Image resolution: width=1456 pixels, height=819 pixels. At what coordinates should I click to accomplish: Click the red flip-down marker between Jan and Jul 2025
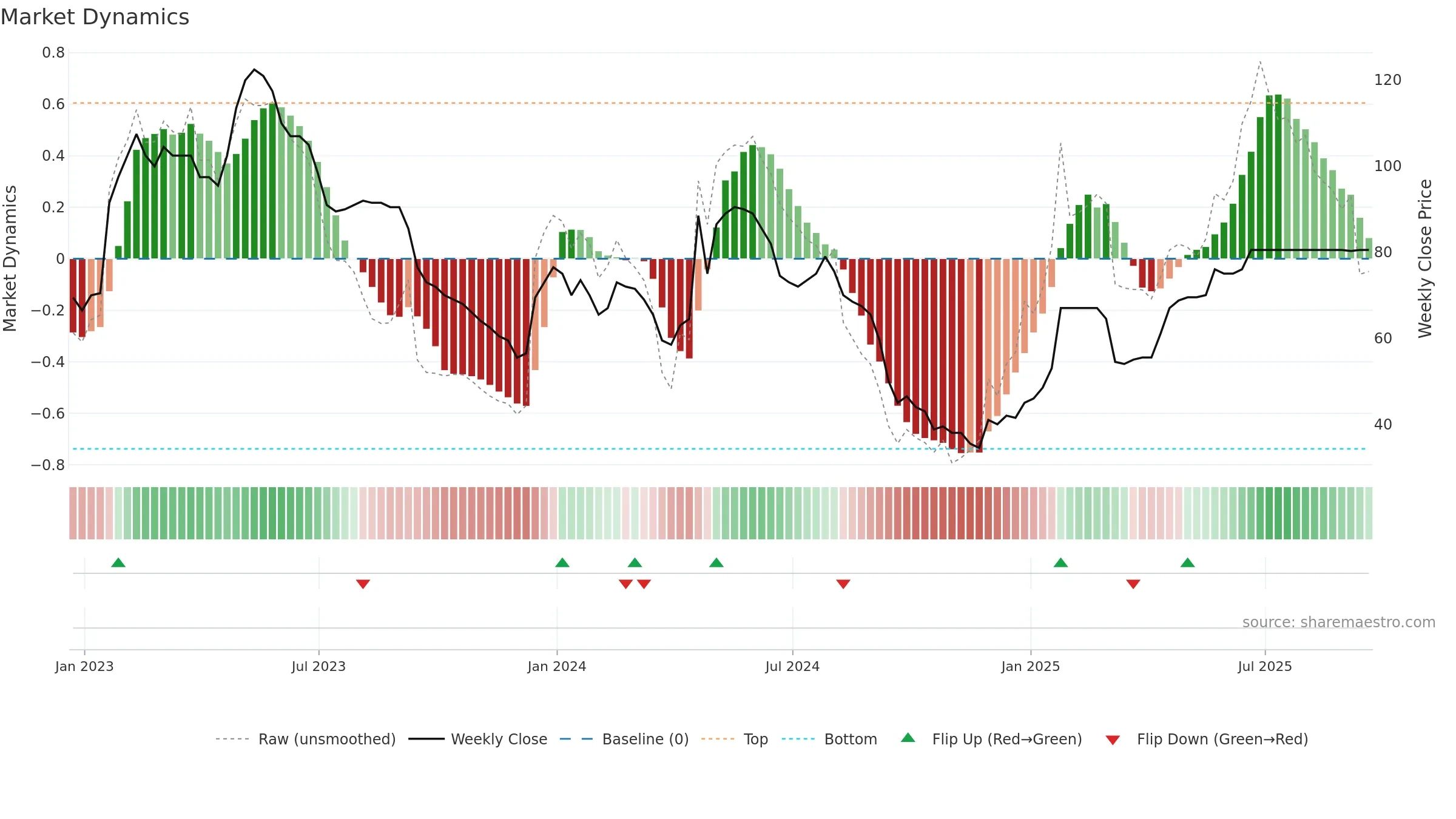tap(1133, 584)
